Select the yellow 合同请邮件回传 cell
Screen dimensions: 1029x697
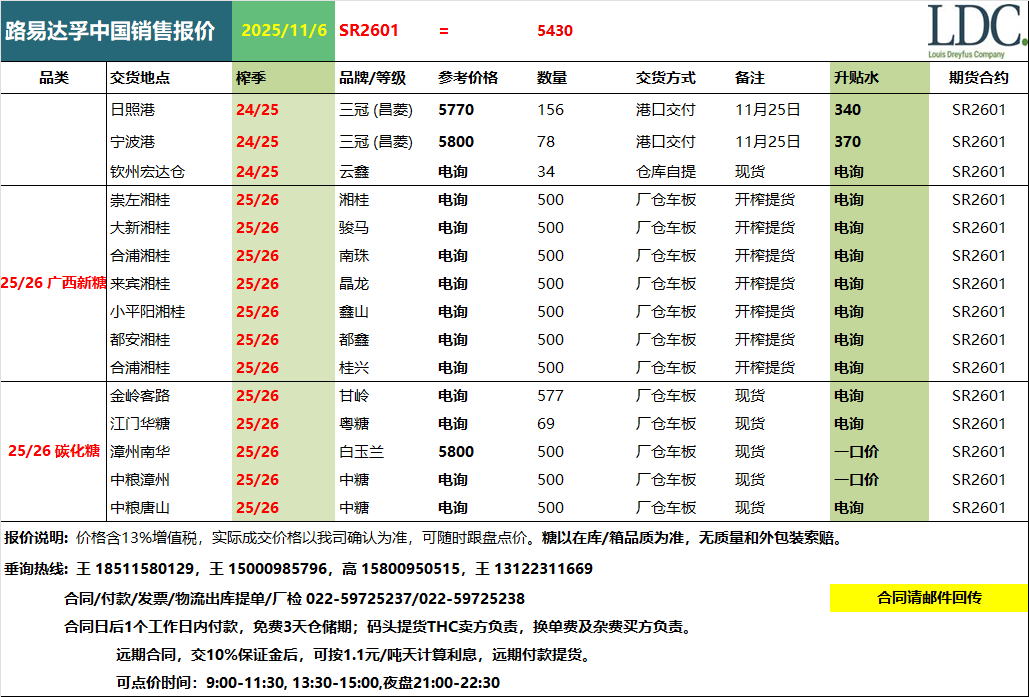click(928, 598)
